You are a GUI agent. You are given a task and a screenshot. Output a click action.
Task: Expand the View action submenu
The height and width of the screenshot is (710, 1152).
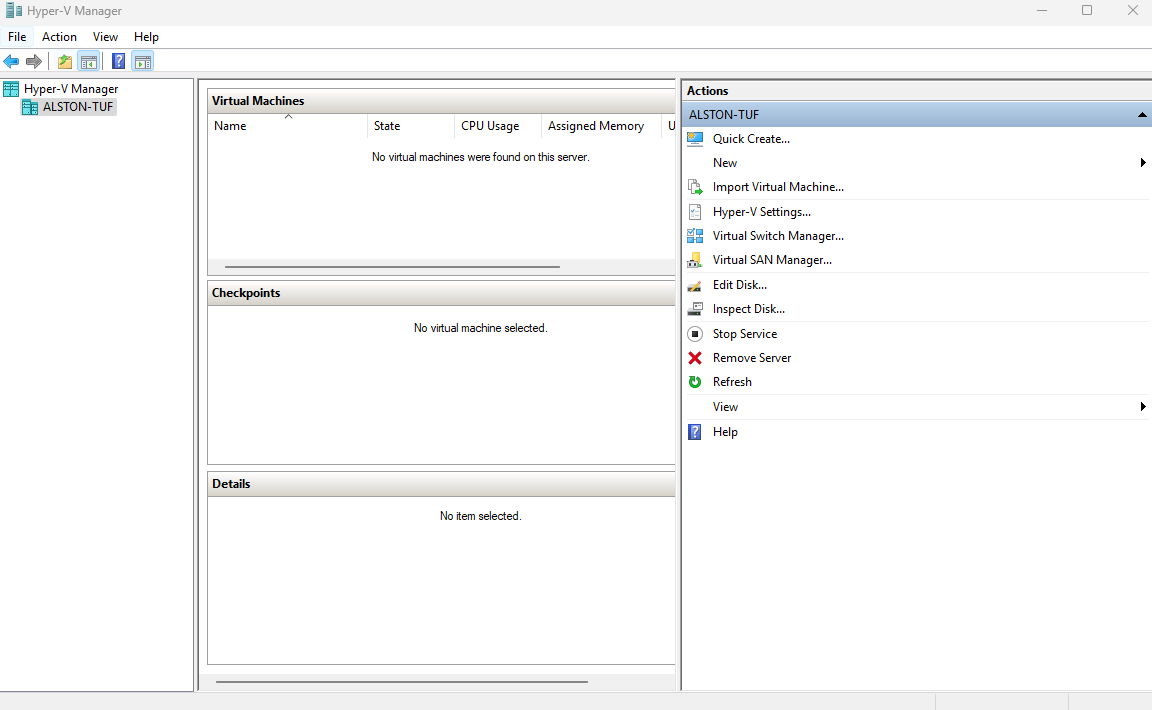point(1142,406)
